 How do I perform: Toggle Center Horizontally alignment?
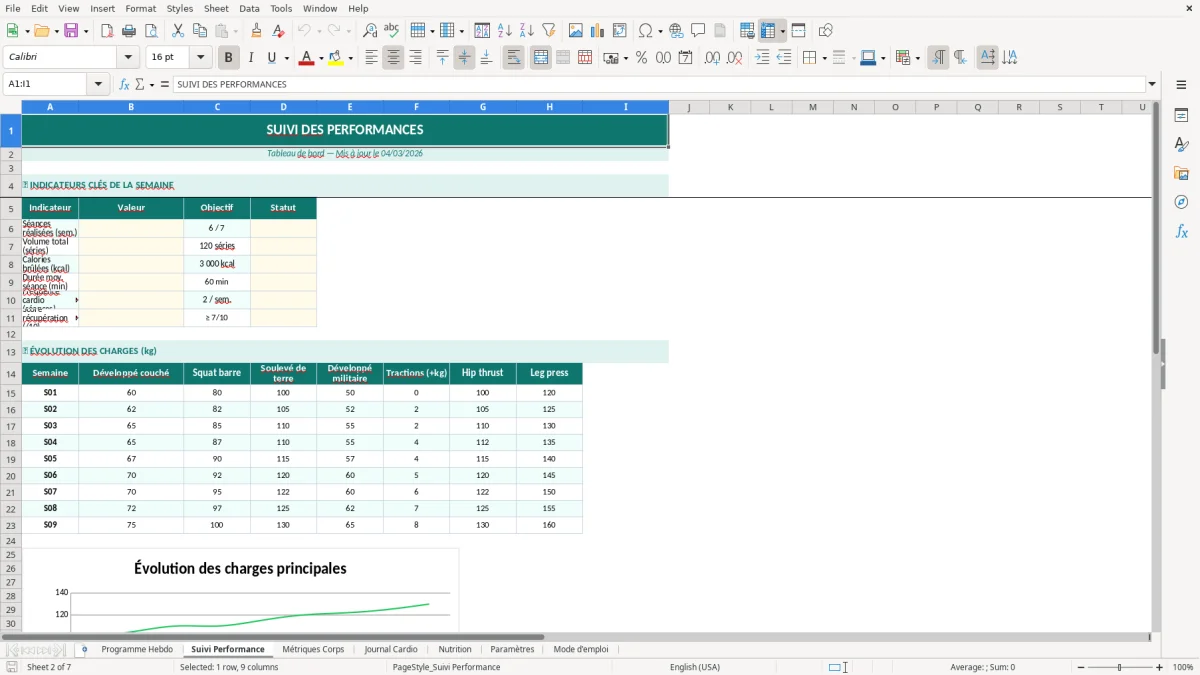click(393, 58)
